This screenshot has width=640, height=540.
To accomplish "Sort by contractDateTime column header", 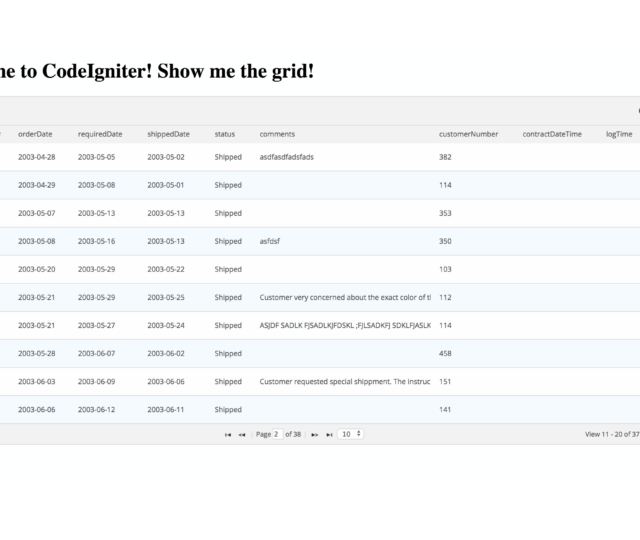I will tap(552, 134).
